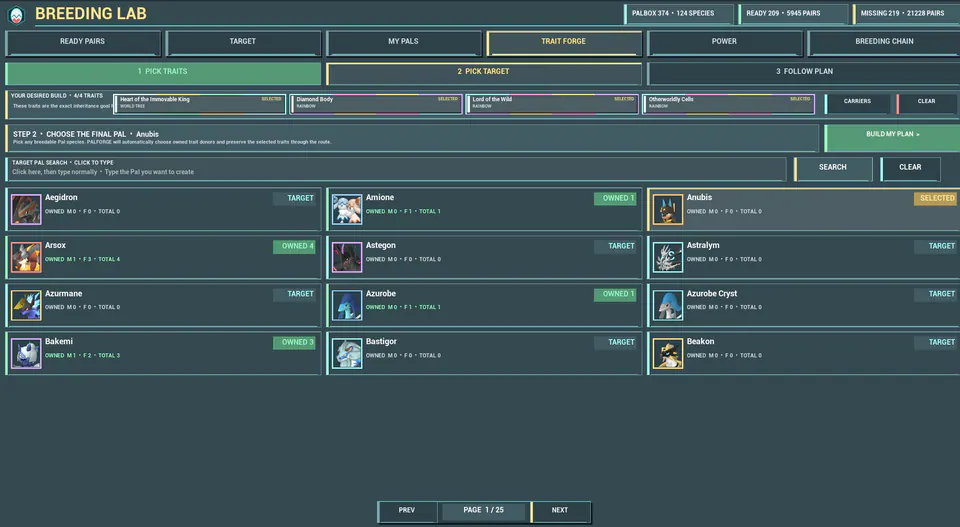Screen dimensions: 960x527
Task: Select the Azurobe Cryst pal portrait
Action: (x=668, y=305)
